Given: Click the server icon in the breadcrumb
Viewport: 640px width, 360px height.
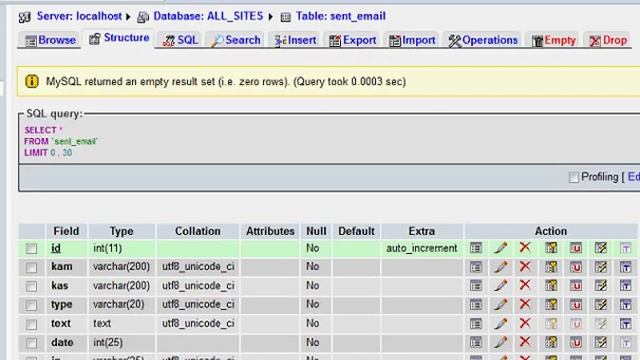Looking at the screenshot, I should click(x=24, y=17).
